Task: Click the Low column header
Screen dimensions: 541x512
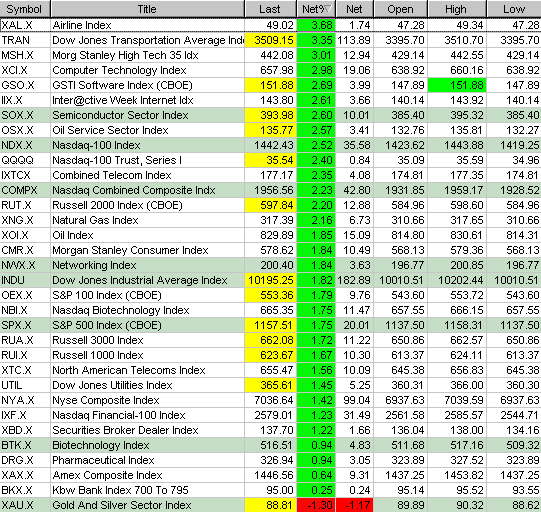Action: click(x=514, y=9)
